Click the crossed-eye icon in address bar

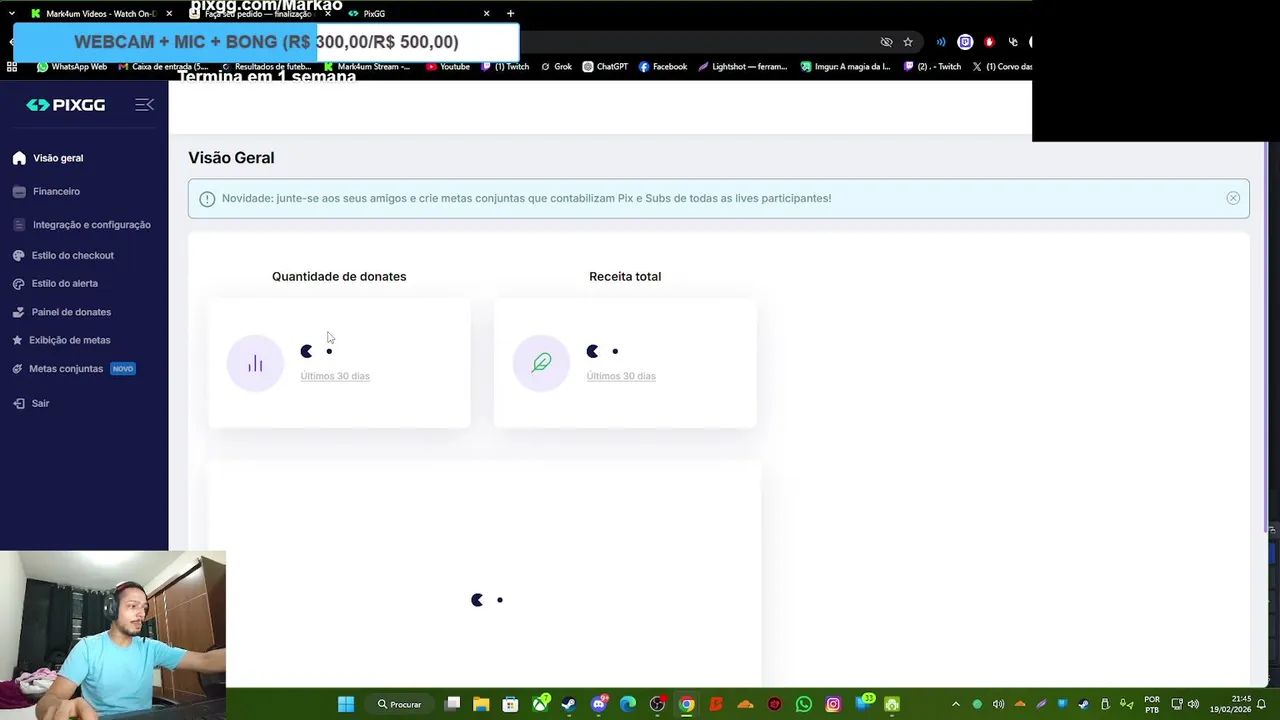[x=886, y=42]
